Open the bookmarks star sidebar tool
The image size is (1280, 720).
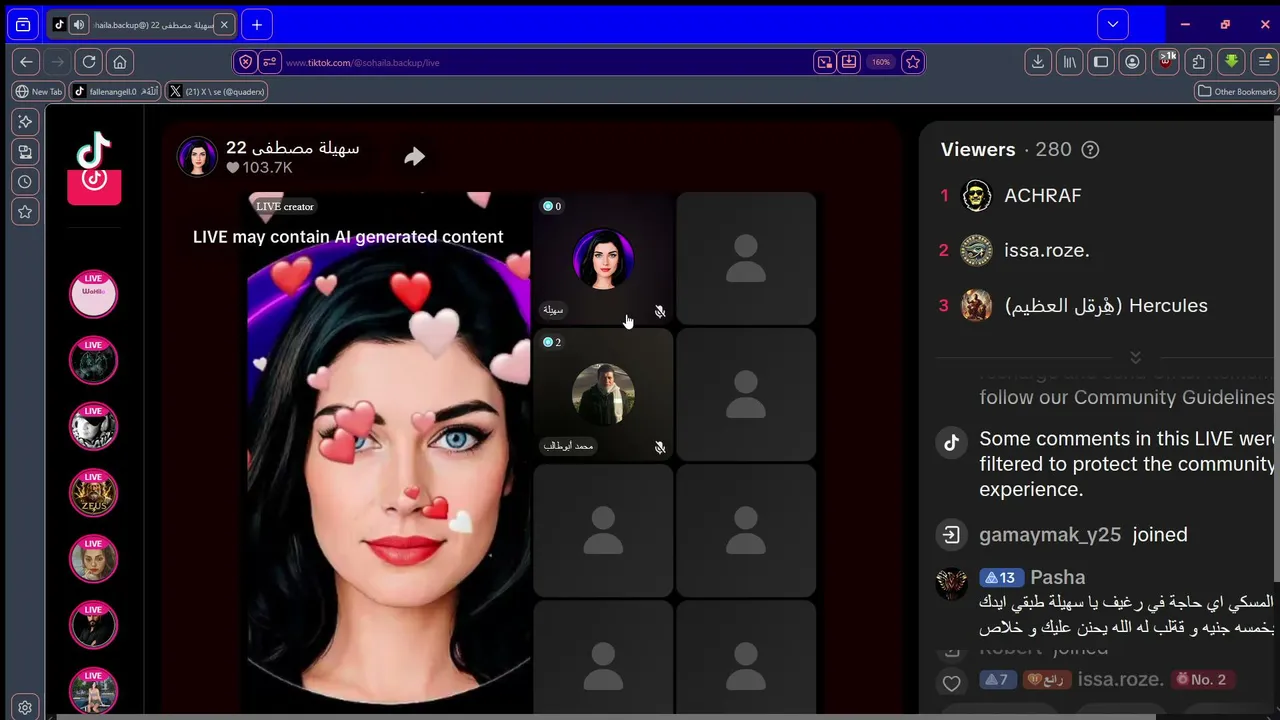tap(25, 212)
